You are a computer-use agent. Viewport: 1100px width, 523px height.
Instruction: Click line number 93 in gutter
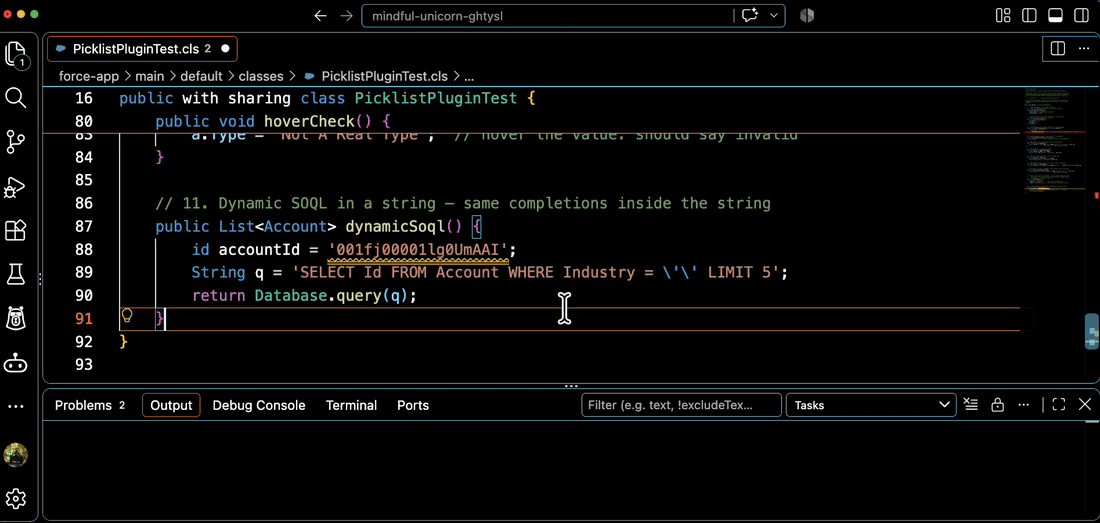coord(83,365)
